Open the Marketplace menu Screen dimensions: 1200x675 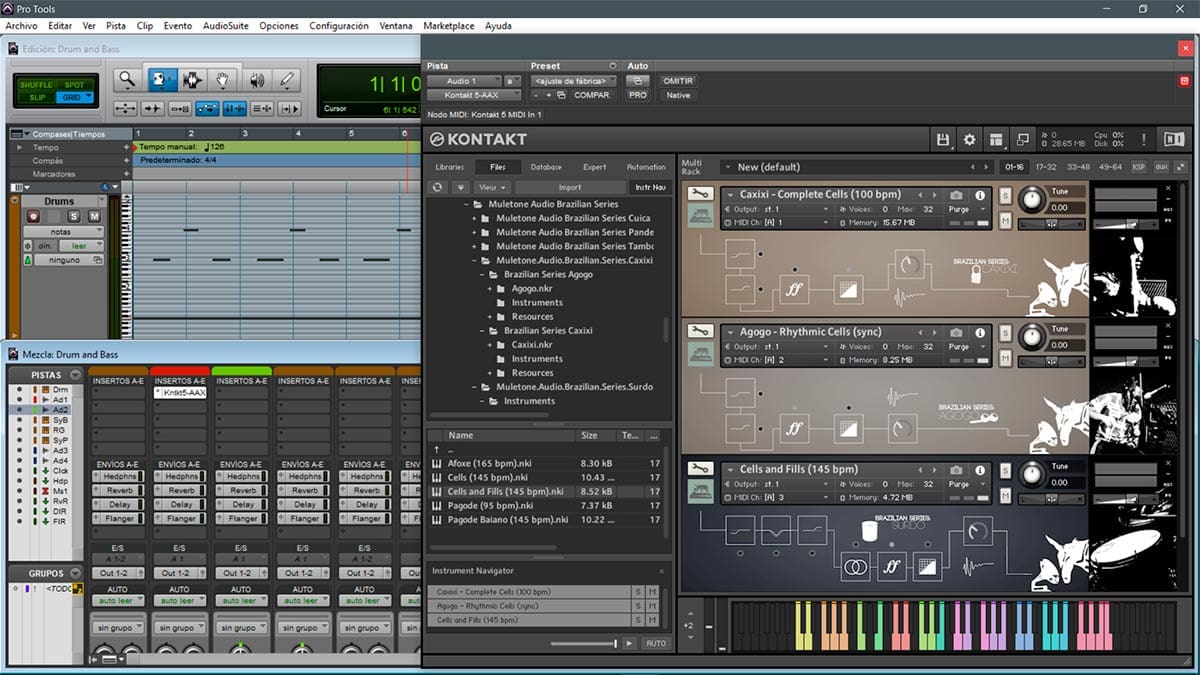[x=449, y=26]
